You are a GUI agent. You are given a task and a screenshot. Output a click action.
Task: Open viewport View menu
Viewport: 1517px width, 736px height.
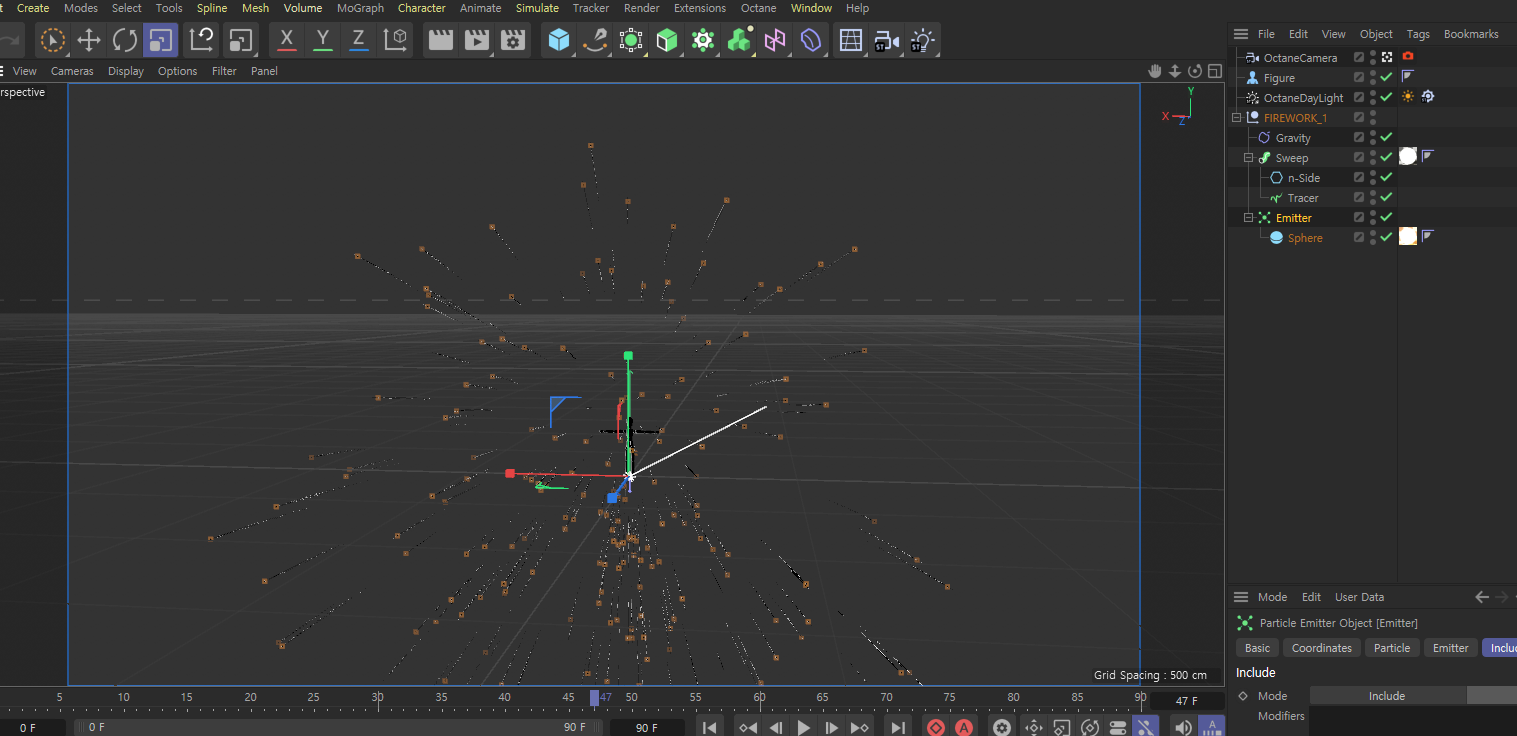coord(25,71)
